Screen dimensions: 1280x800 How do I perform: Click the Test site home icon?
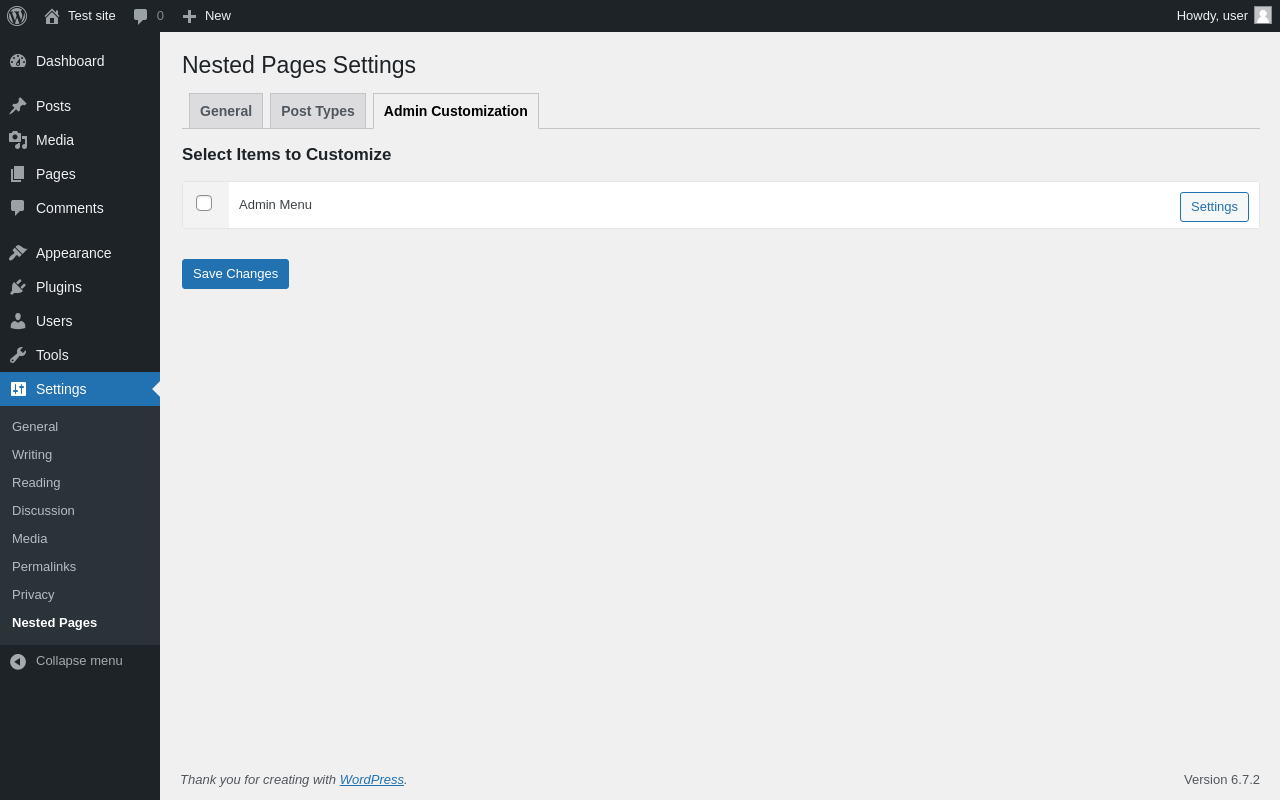tap(52, 16)
